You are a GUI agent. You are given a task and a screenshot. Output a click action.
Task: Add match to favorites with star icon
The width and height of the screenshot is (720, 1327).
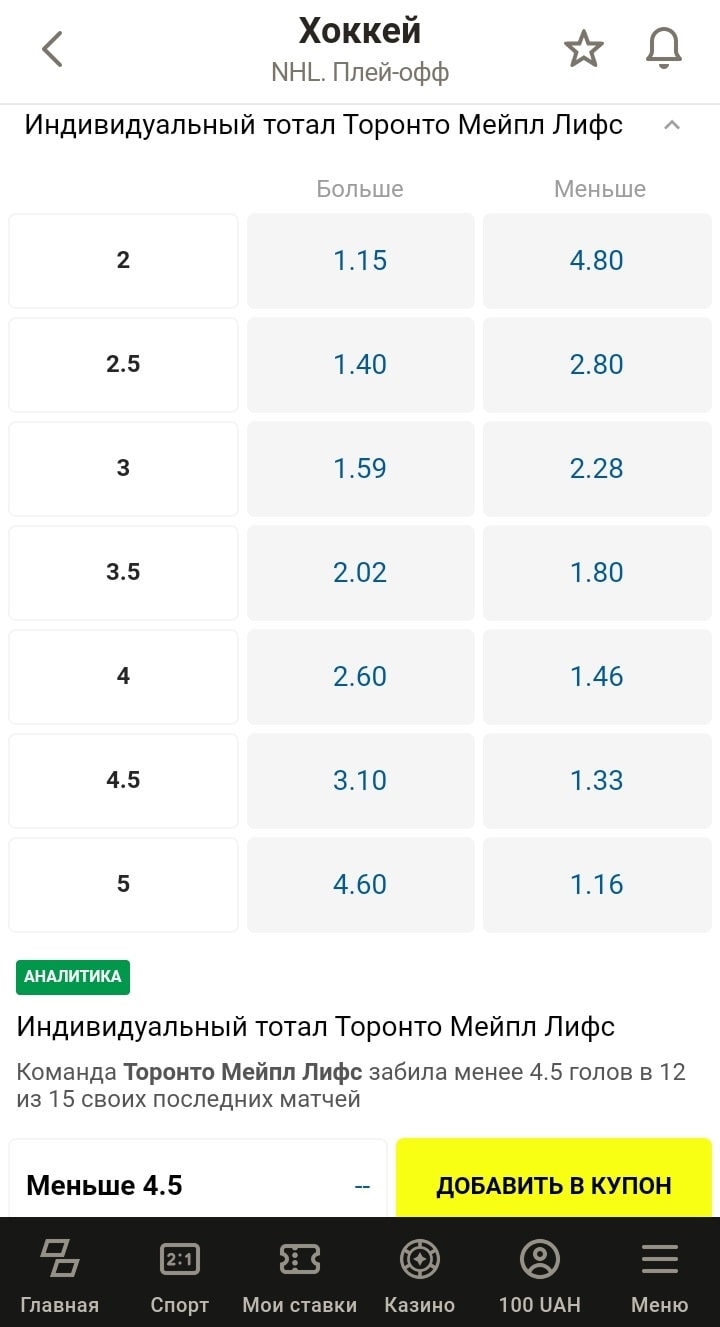point(584,48)
